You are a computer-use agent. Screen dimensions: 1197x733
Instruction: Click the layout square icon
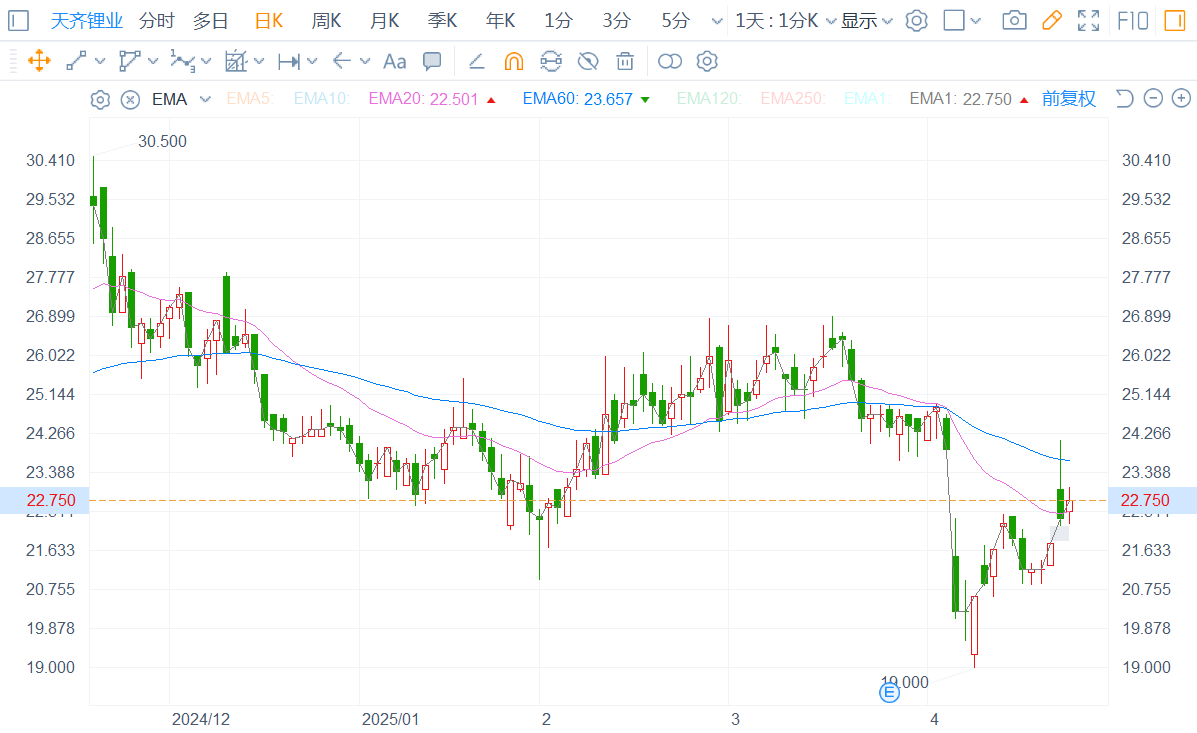pos(953,21)
